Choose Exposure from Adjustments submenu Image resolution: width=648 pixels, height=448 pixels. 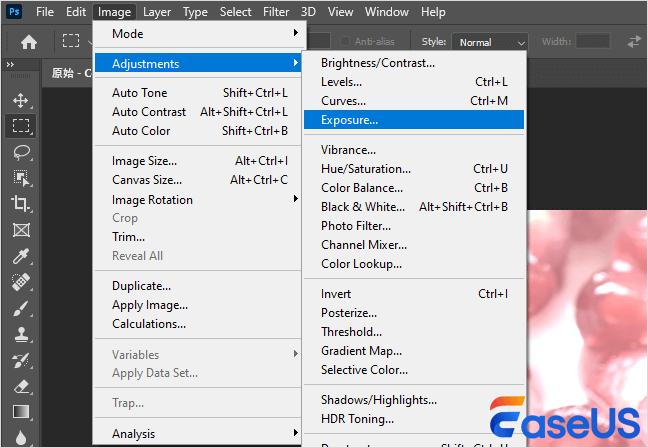(350, 120)
